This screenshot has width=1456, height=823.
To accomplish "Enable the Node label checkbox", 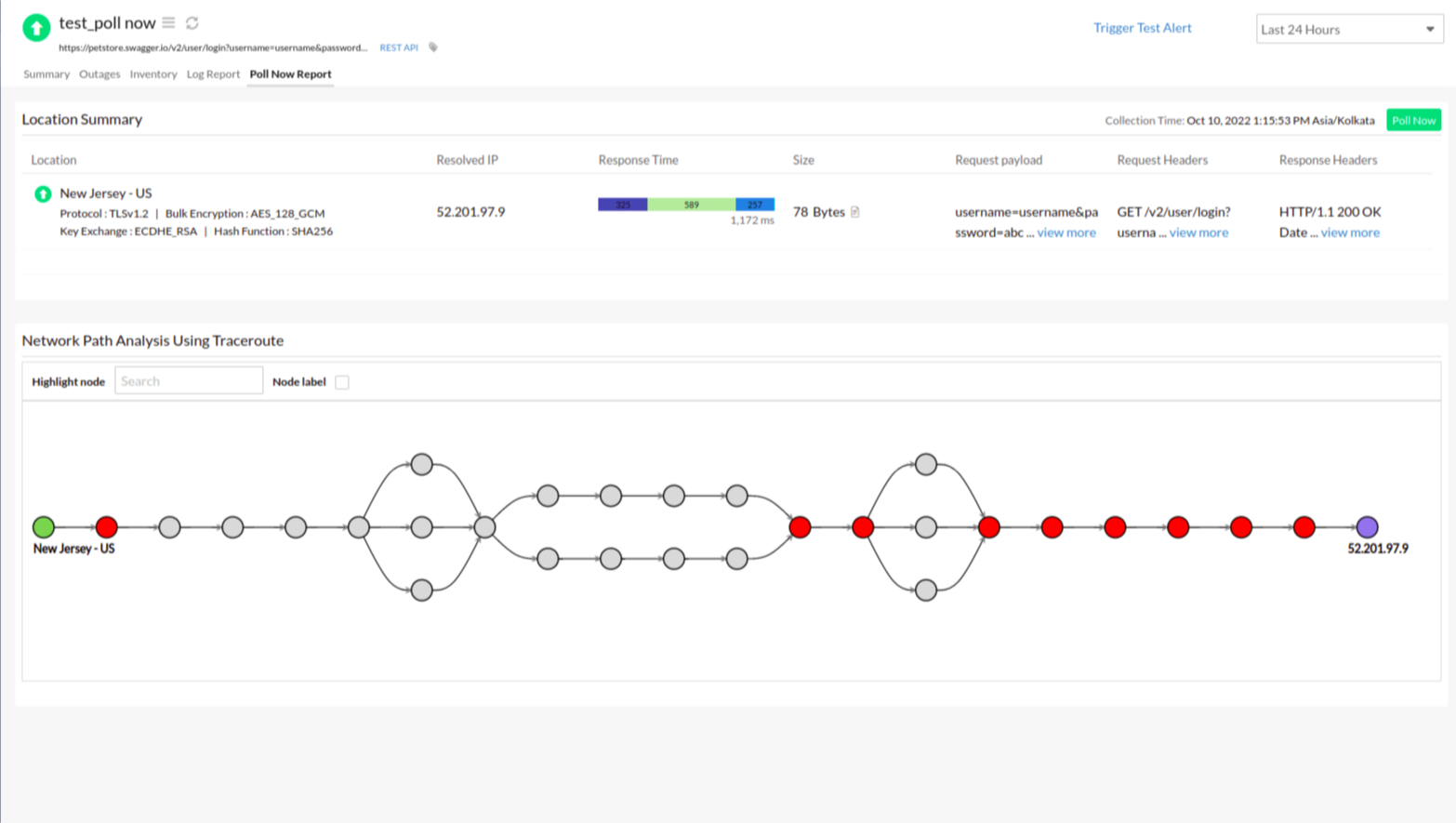I will tap(342, 382).
